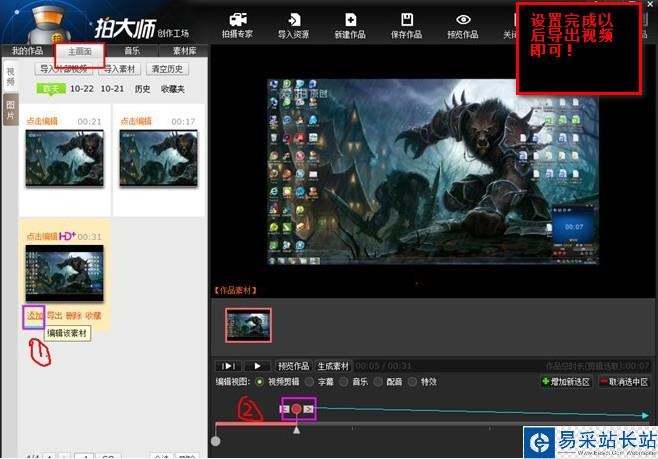Click the eye icon 预览作品 in top toolbar
658x459 pixels.
pos(463,26)
